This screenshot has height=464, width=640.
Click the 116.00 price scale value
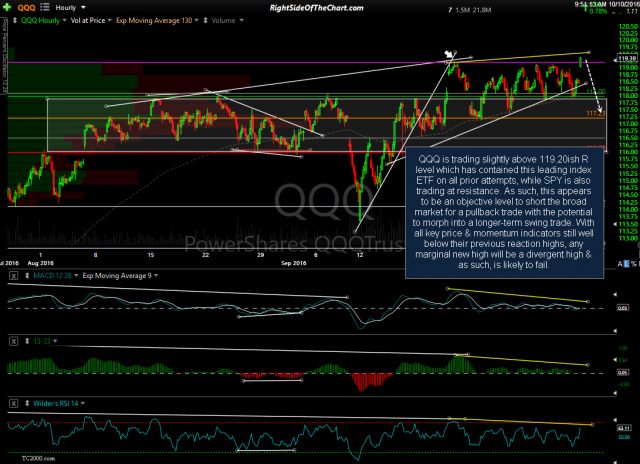coord(628,152)
